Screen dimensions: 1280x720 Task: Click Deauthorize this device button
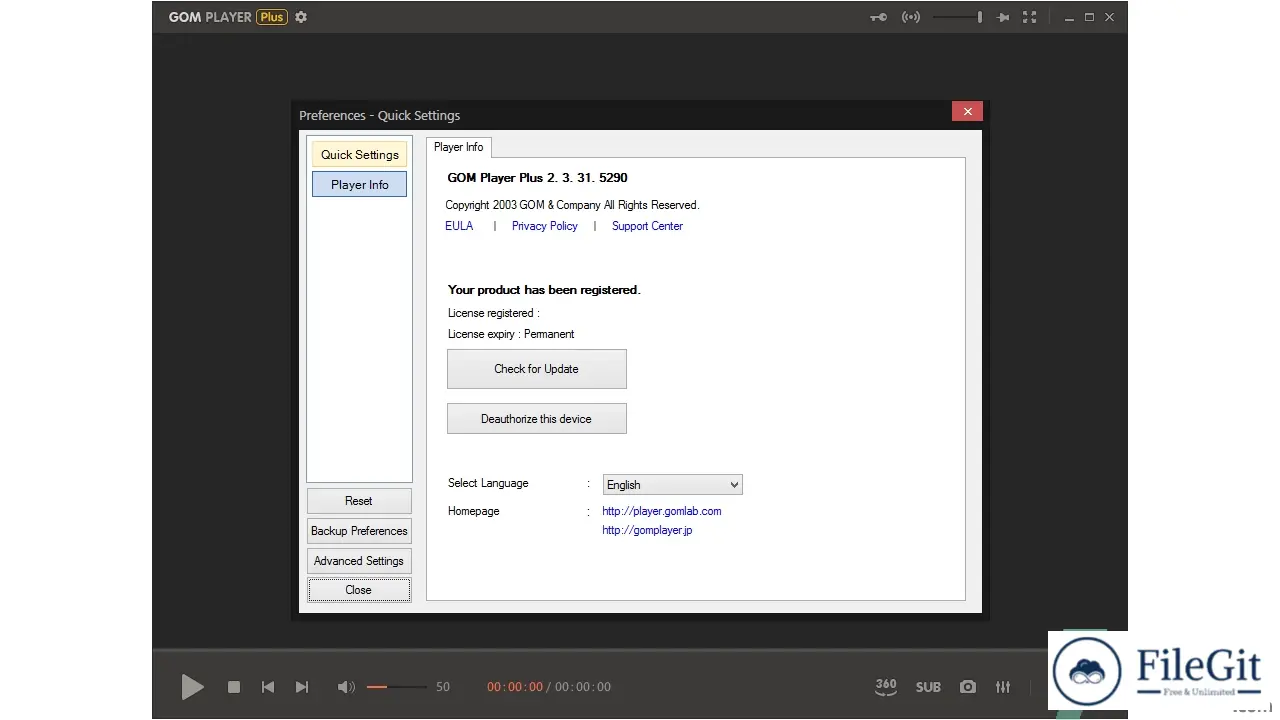pos(537,419)
